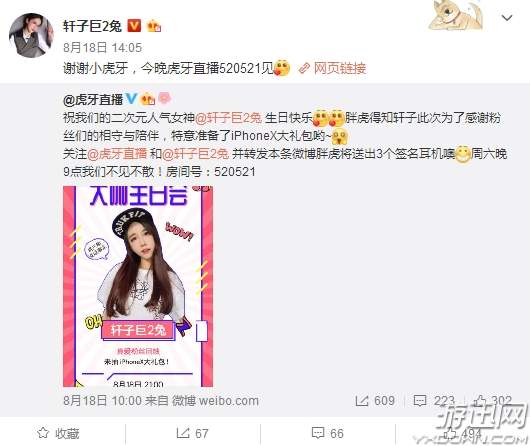Click the original post repost count 609
This screenshot has height=446, width=530.
375,401
